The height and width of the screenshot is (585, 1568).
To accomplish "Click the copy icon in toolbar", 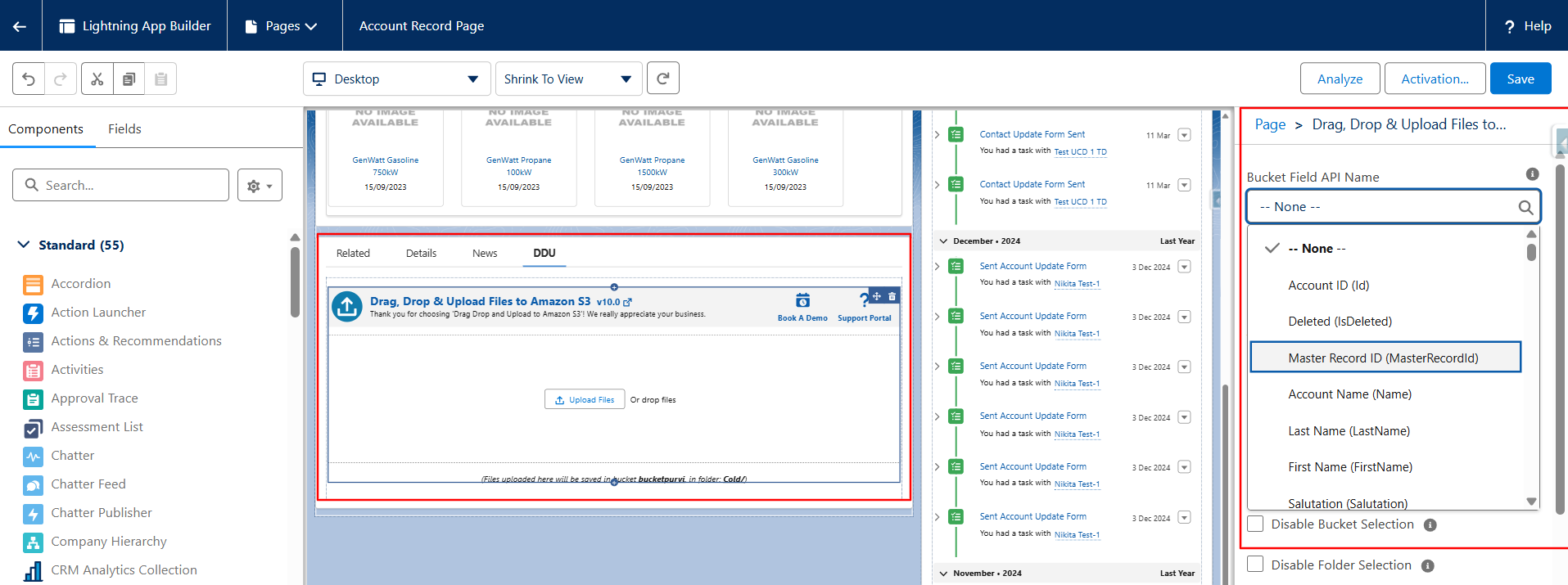I will point(129,79).
